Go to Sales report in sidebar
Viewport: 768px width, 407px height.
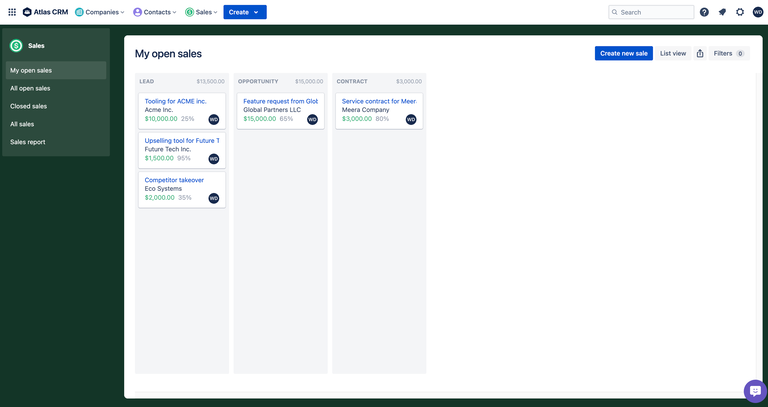[x=28, y=142]
